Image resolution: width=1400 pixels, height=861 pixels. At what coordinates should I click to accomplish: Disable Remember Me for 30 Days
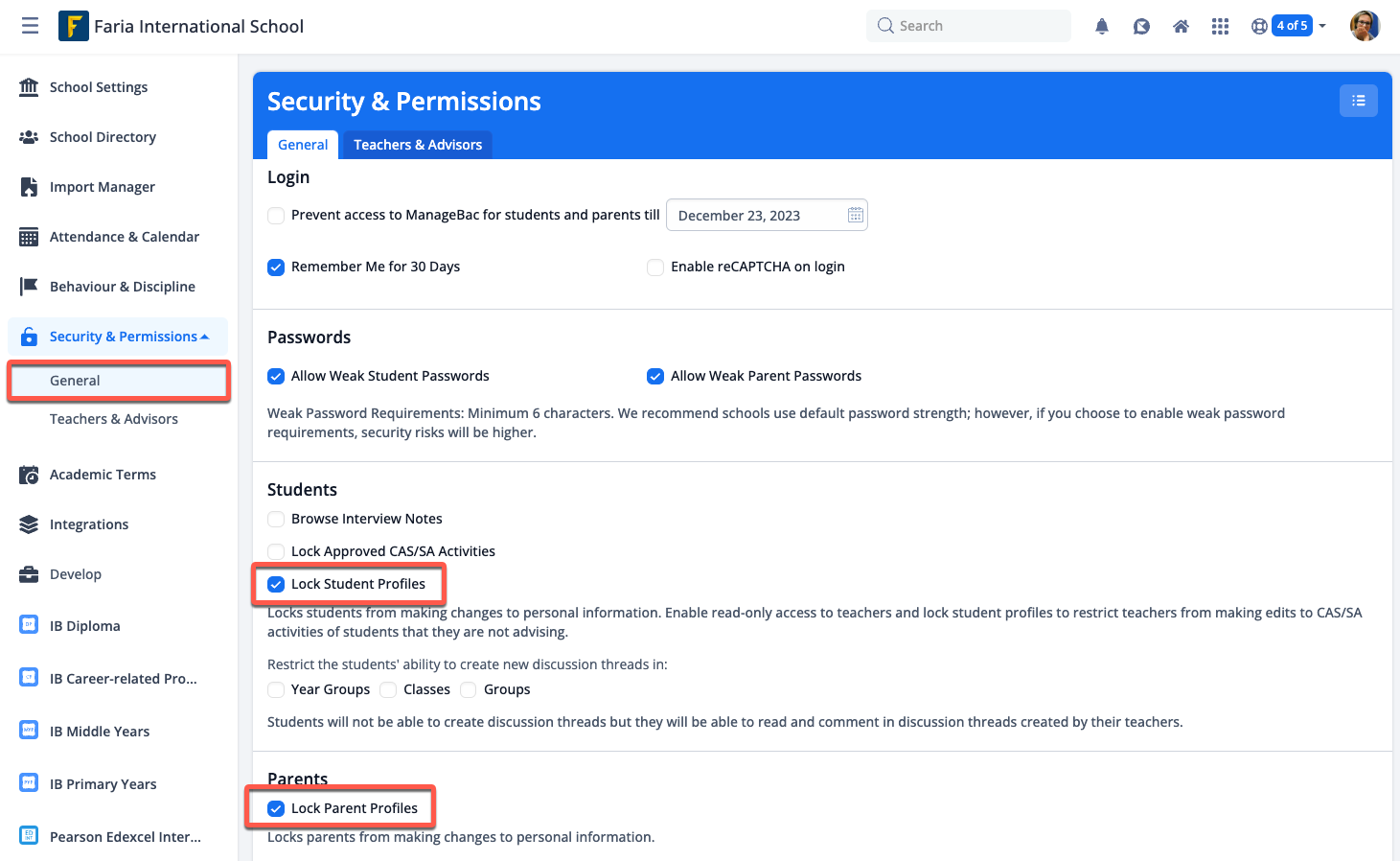click(276, 268)
